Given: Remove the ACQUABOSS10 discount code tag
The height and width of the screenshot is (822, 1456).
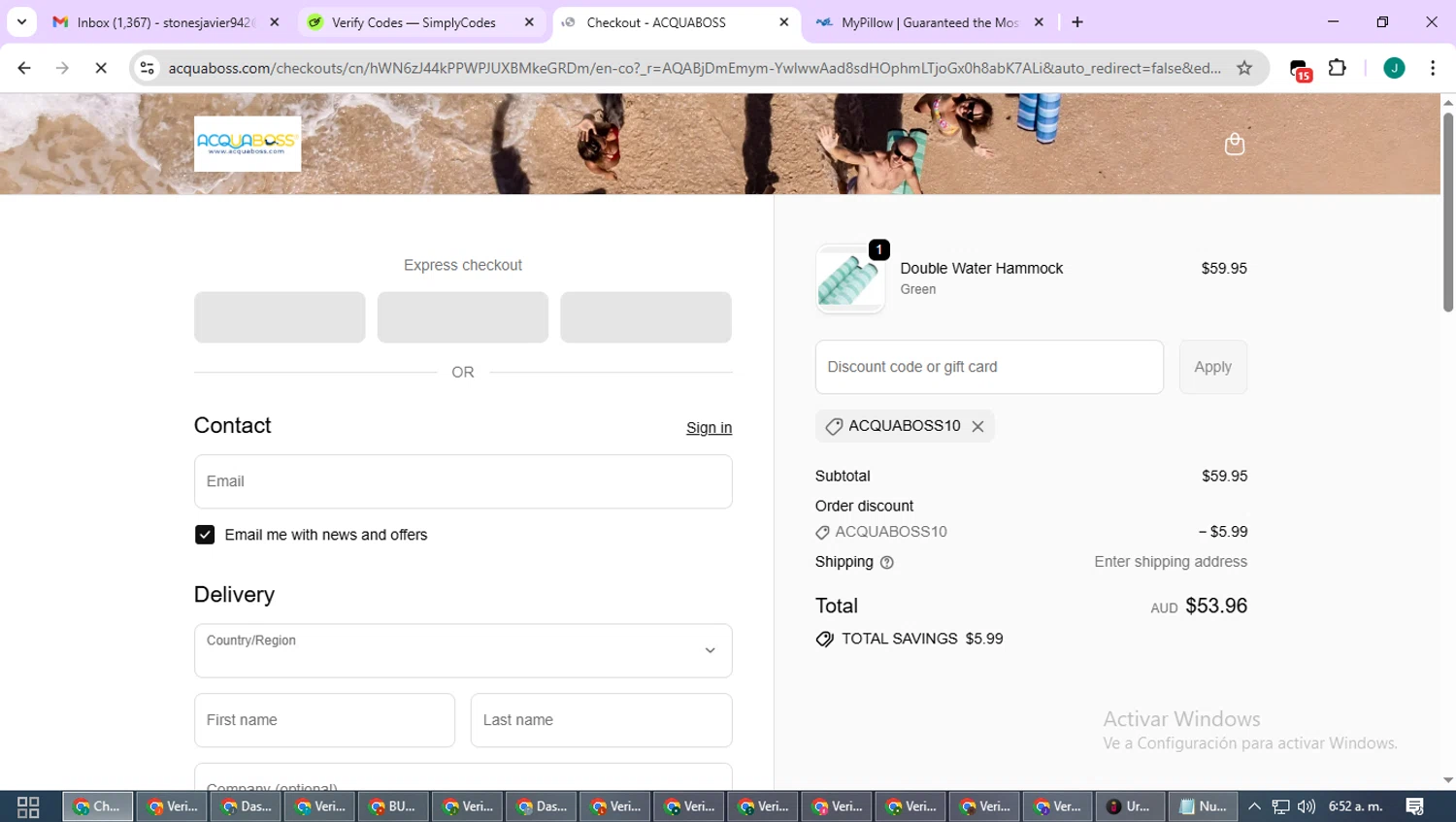Looking at the screenshot, I should tap(977, 426).
